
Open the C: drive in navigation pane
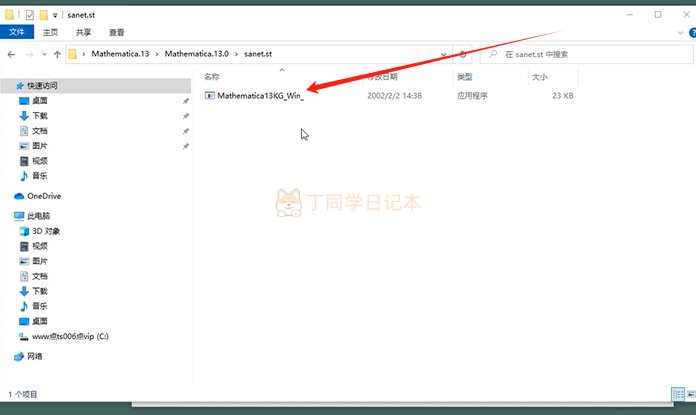(70, 336)
